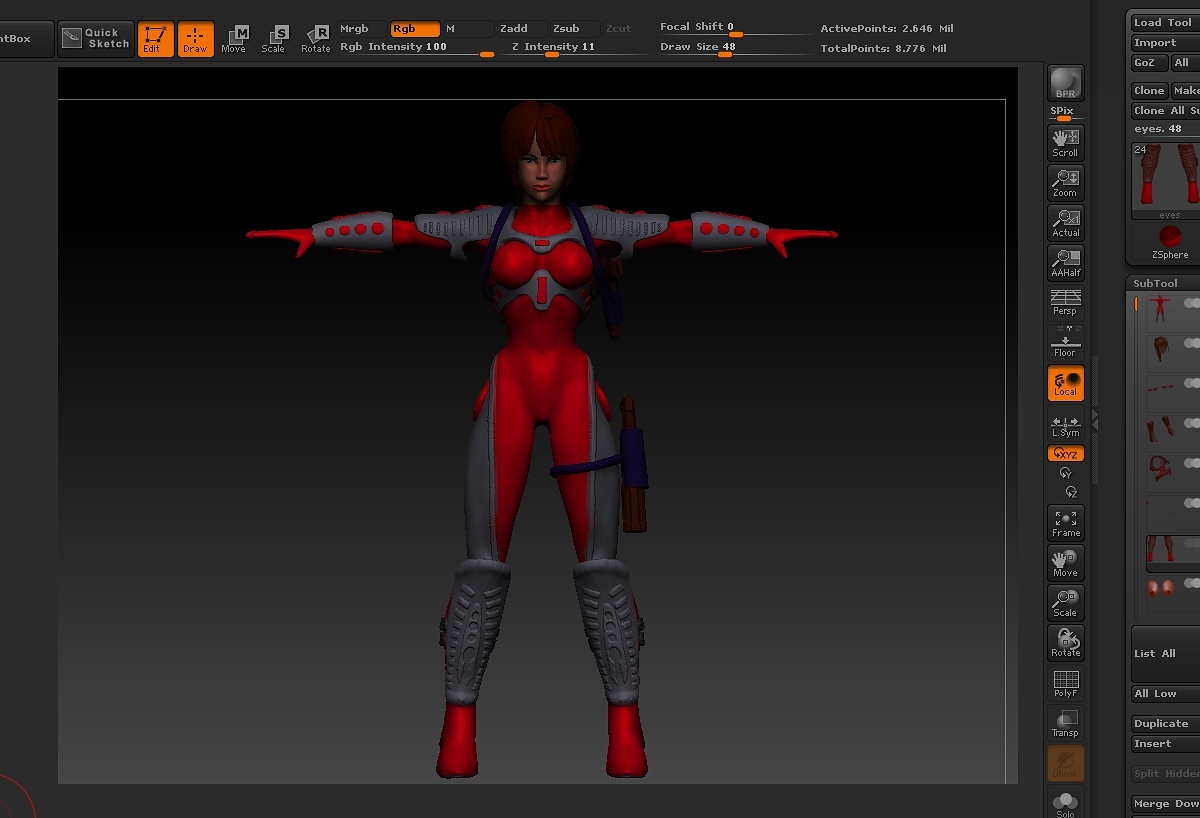Open the Quick Sketch tool
This screenshot has width=1200, height=818.
click(96, 38)
